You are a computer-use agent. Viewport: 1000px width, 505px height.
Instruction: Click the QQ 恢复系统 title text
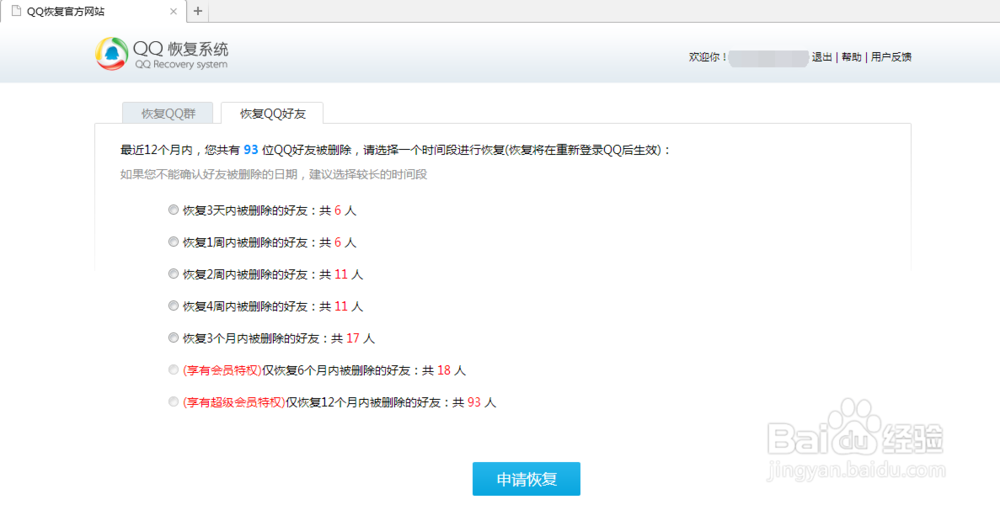[180, 48]
